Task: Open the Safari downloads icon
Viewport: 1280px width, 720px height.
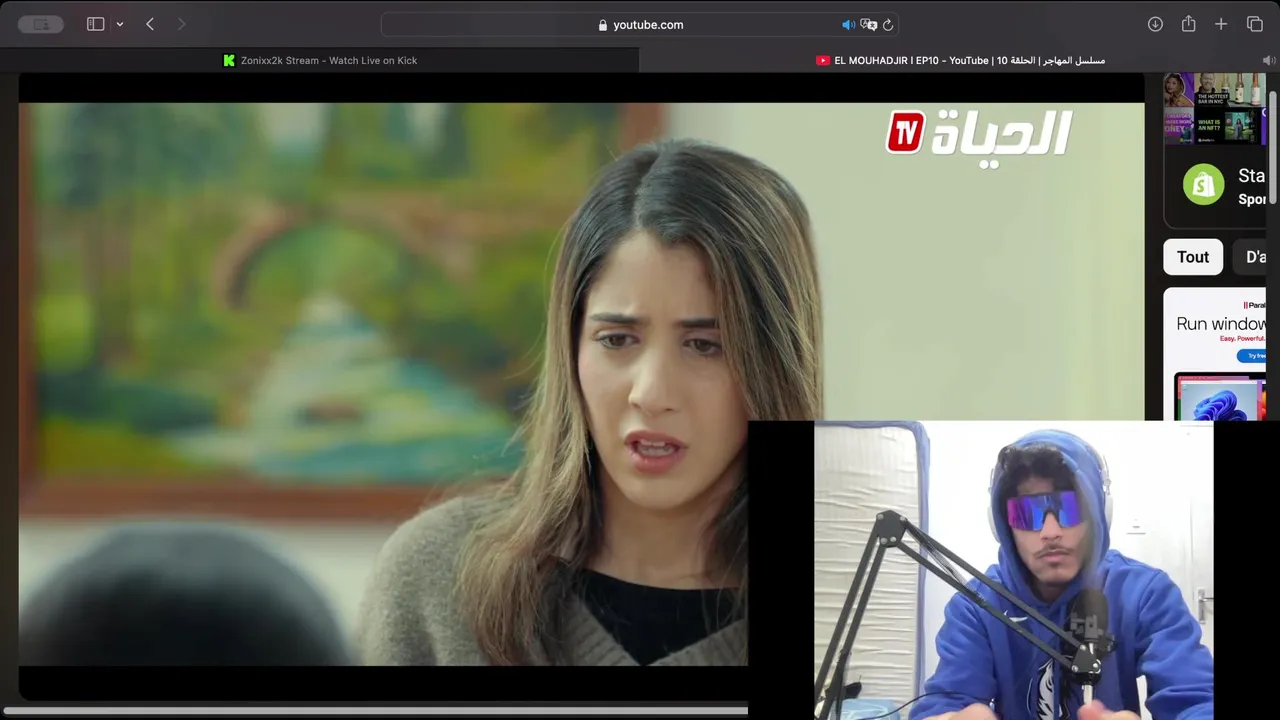Action: click(1155, 24)
